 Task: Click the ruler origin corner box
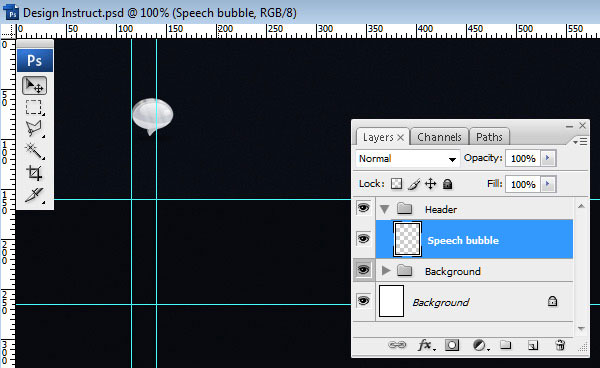[8, 31]
